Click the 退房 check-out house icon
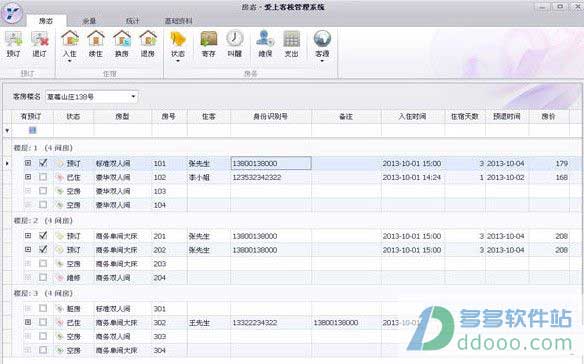Image resolution: width=584 pixels, height=364 pixels. point(148,39)
